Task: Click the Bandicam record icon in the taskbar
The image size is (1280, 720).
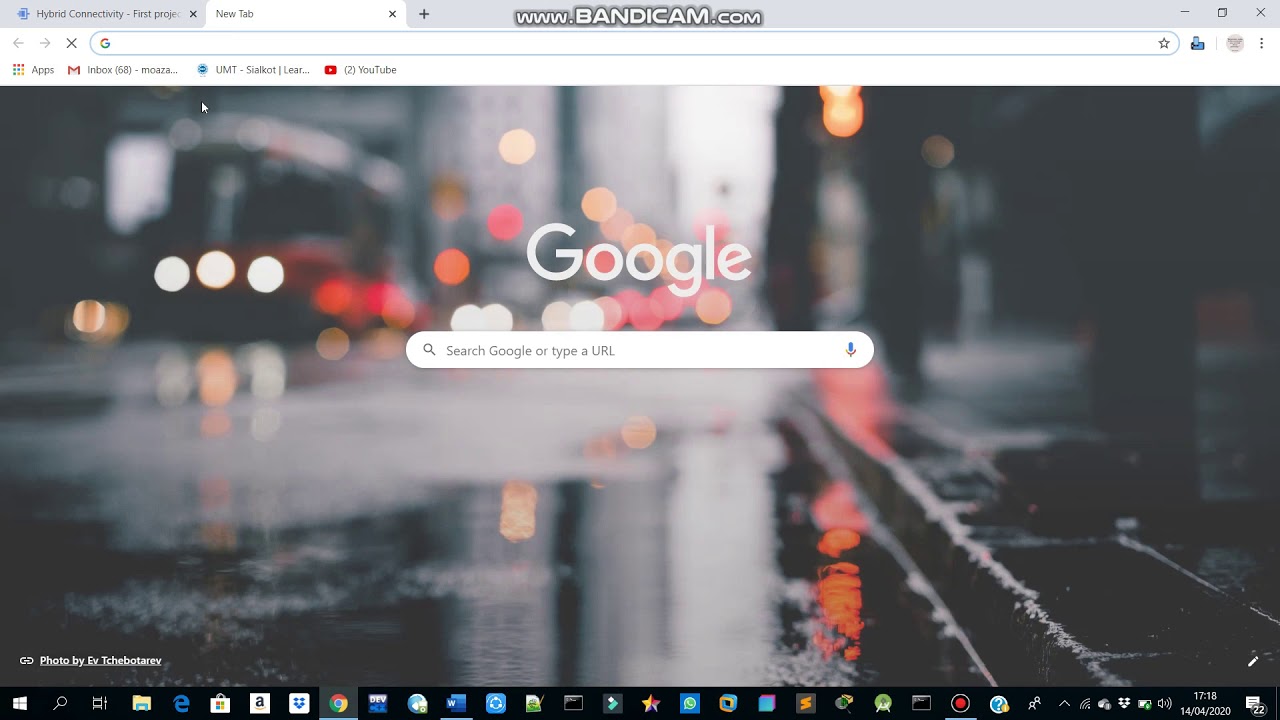Action: [x=961, y=703]
